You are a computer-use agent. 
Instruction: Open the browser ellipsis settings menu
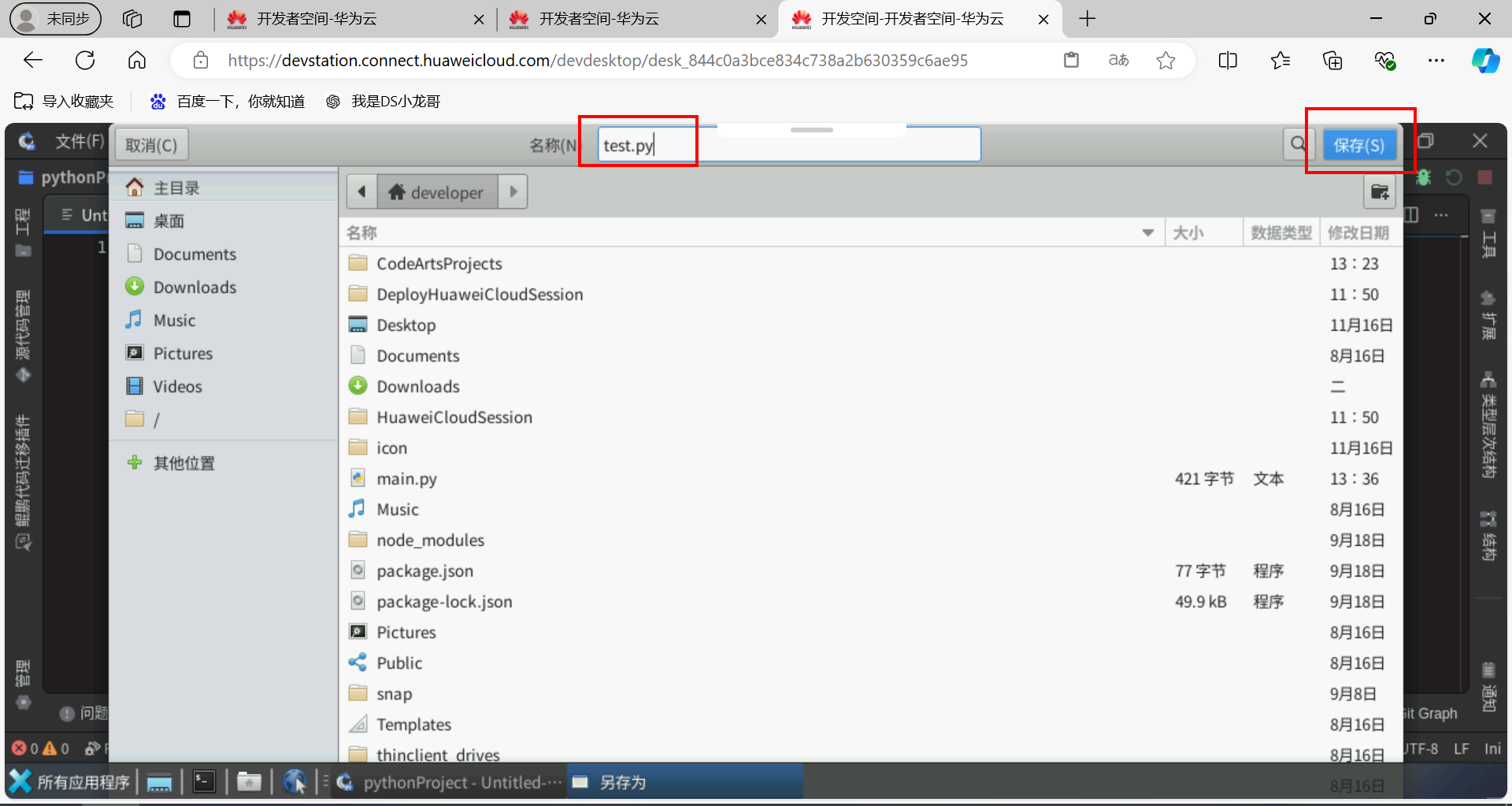tap(1436, 60)
